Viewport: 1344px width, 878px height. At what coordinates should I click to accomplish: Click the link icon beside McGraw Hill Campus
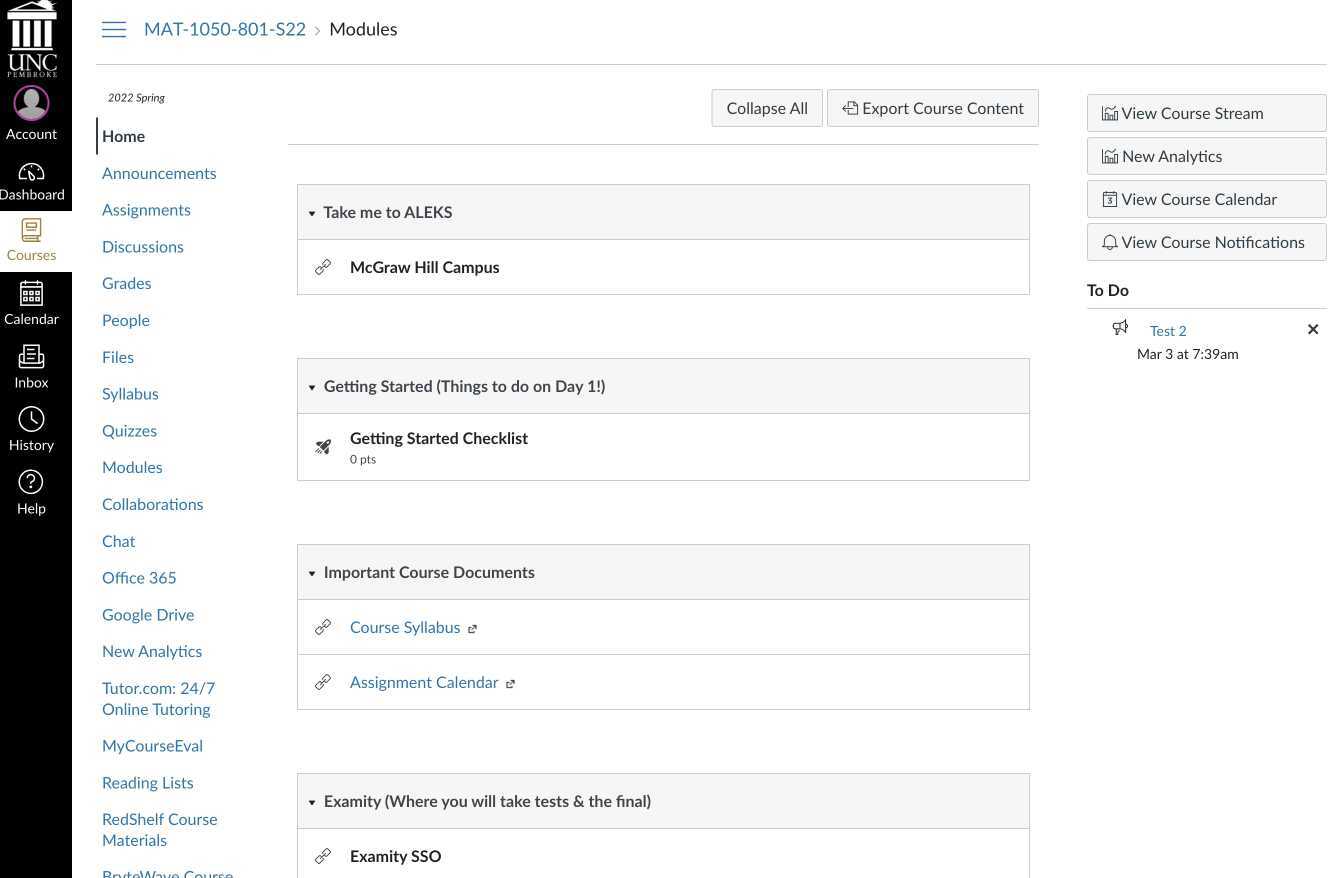tap(322, 266)
